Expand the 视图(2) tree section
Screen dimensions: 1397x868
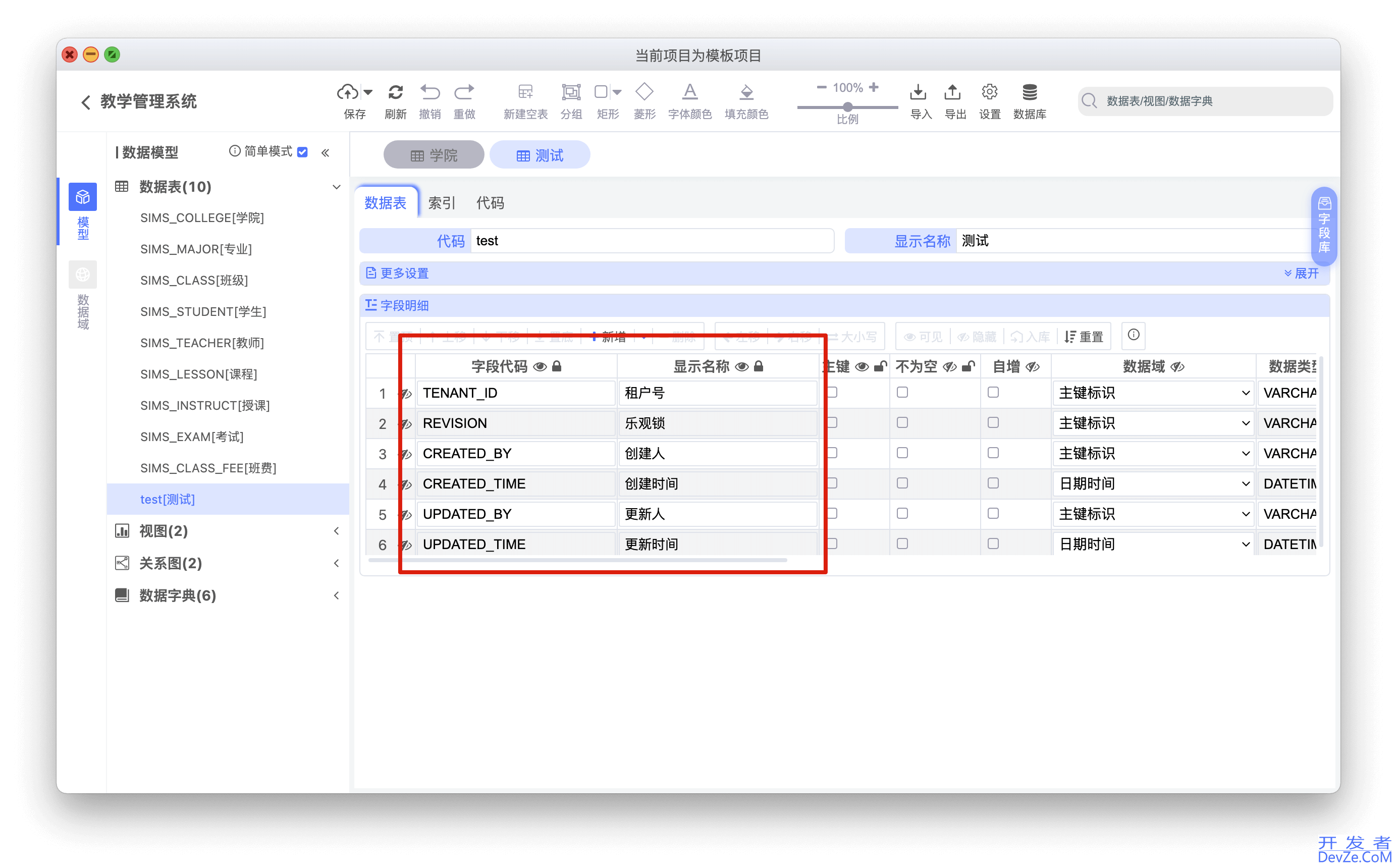[336, 531]
